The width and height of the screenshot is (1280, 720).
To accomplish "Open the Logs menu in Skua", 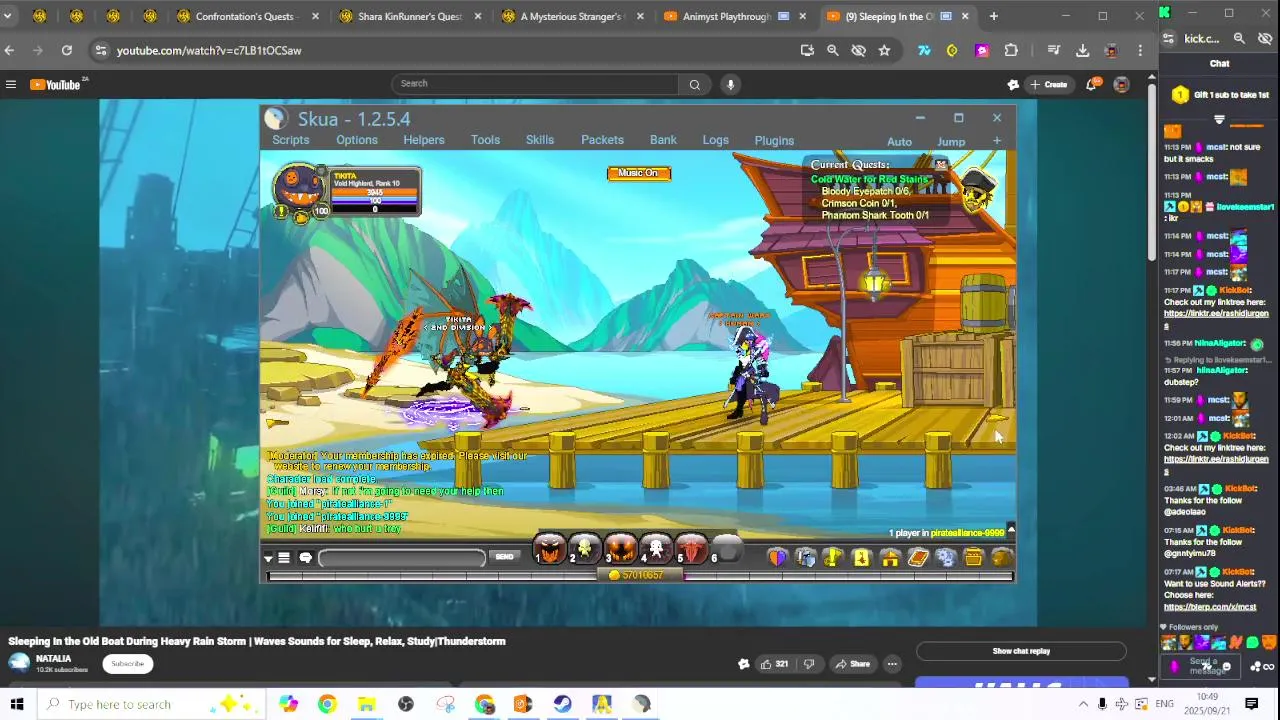I will click(x=715, y=140).
